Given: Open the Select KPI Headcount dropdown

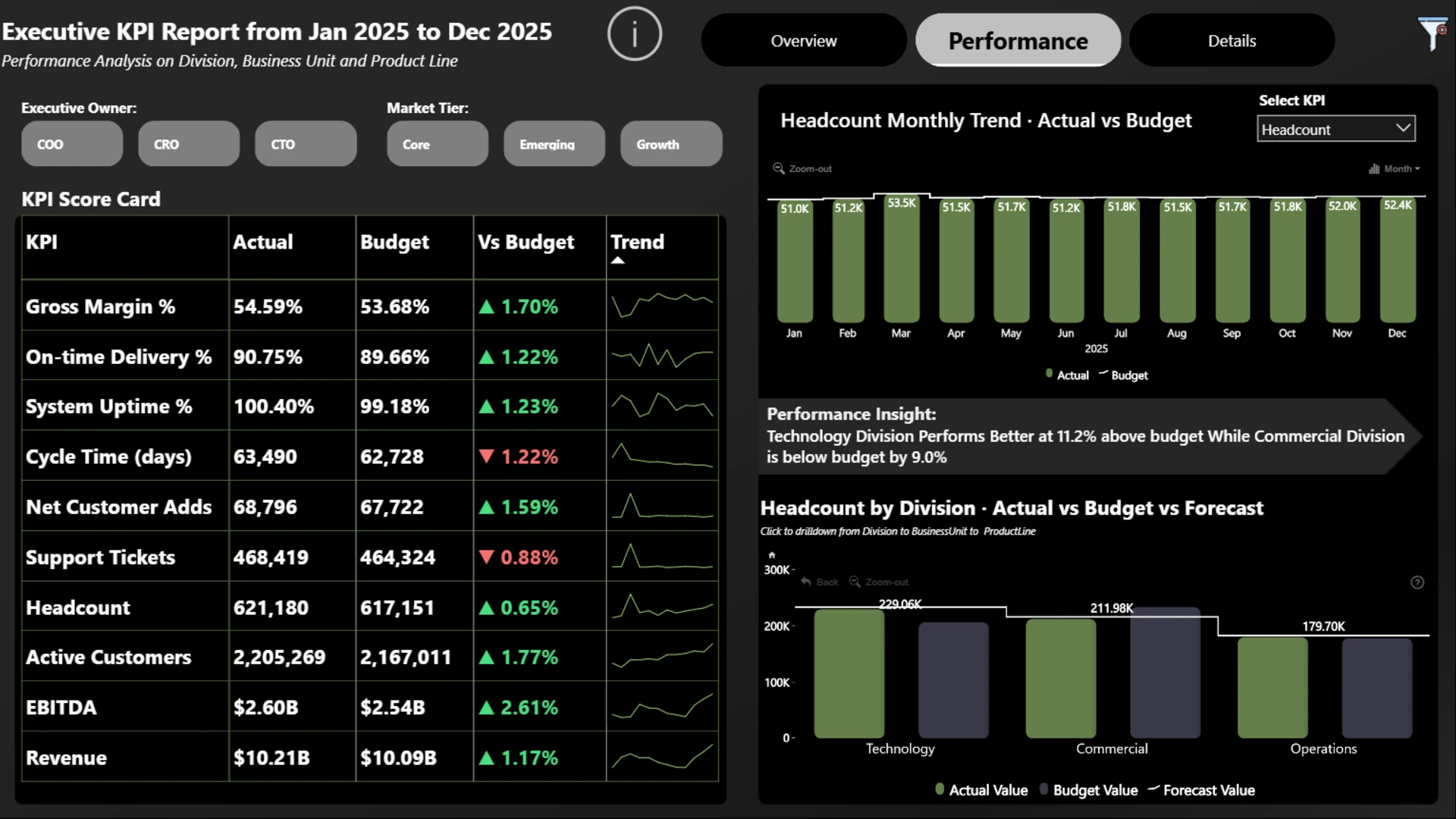Looking at the screenshot, I should point(1335,130).
